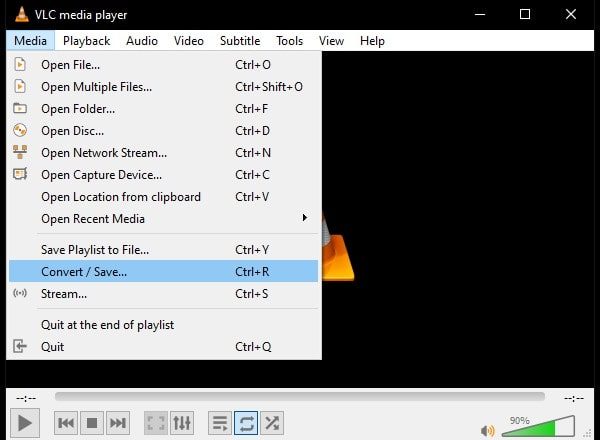Click the elapsed time label on the left
Image resolution: width=600 pixels, height=440 pixels.
26,398
